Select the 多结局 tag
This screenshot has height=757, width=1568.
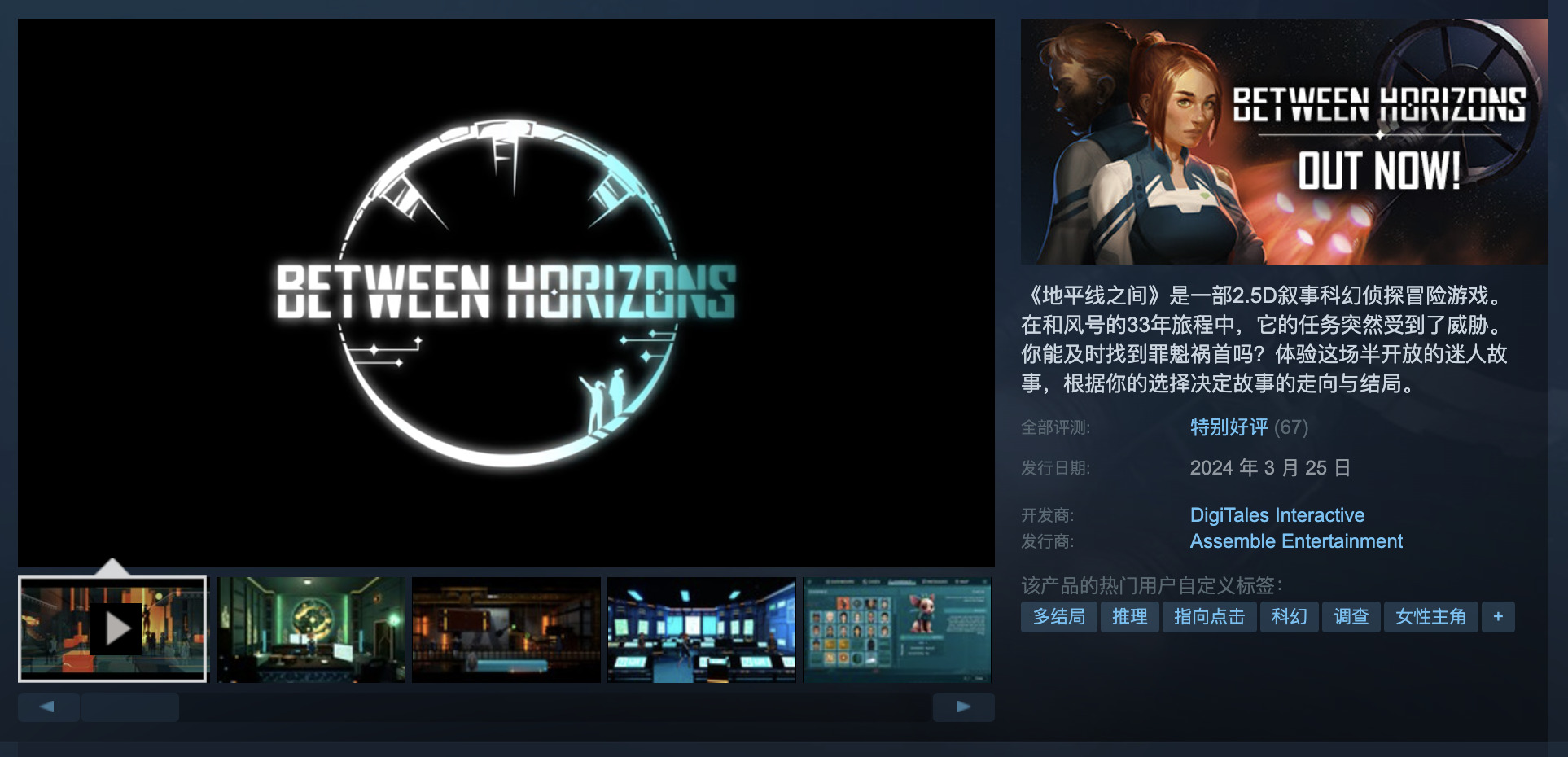coord(1058,617)
